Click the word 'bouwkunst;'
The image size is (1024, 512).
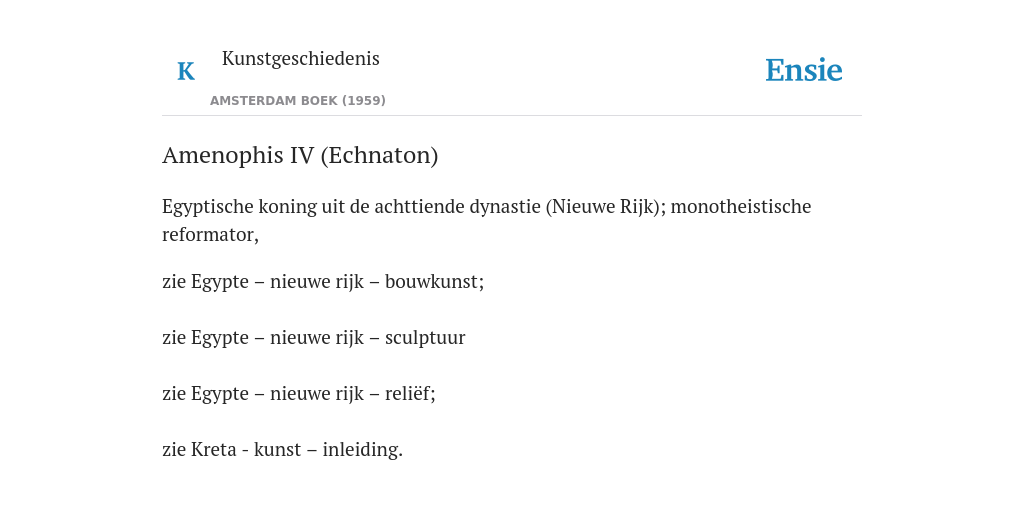[434, 281]
